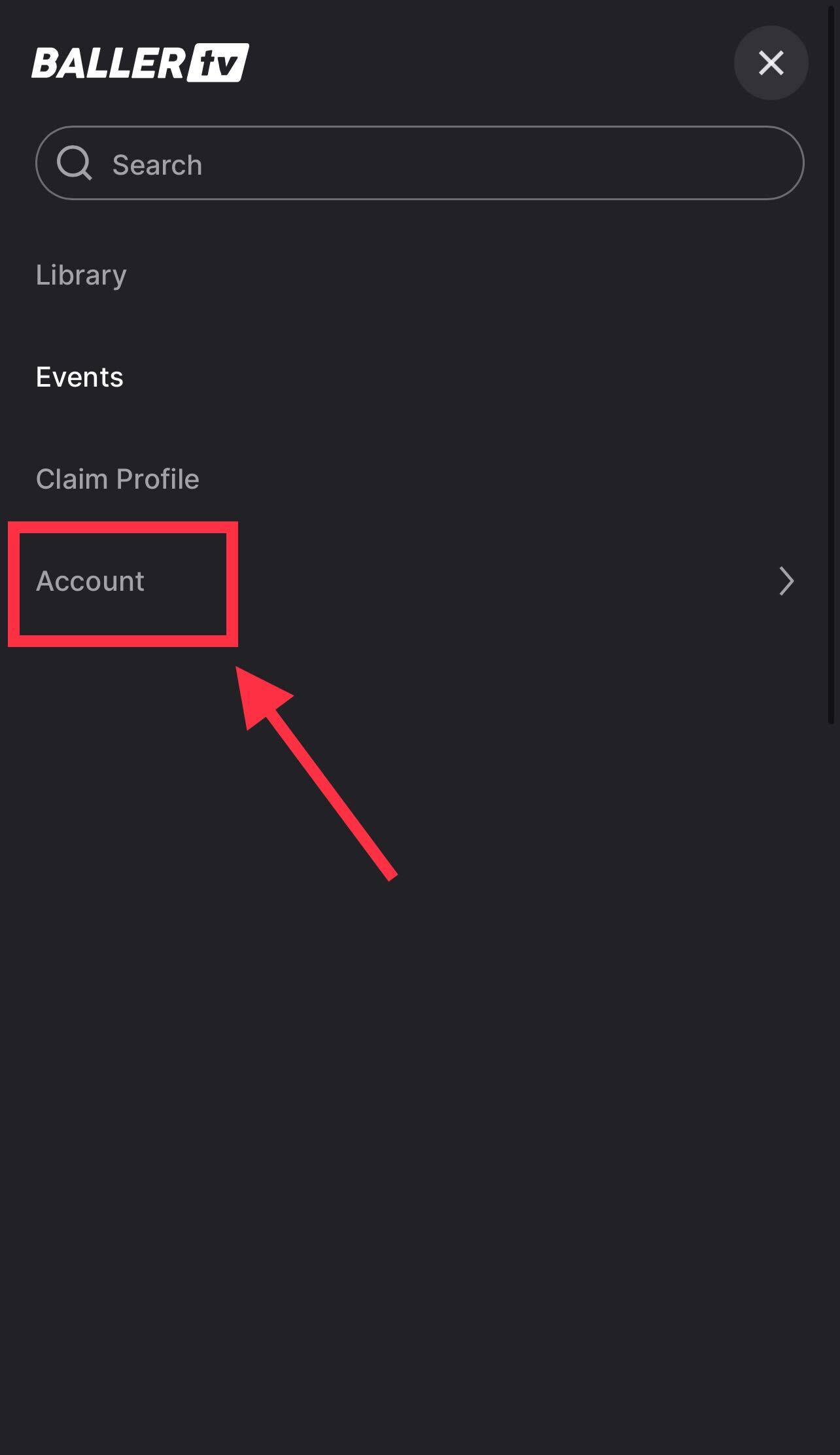Show Account submenu with the arrow icon

click(786, 581)
